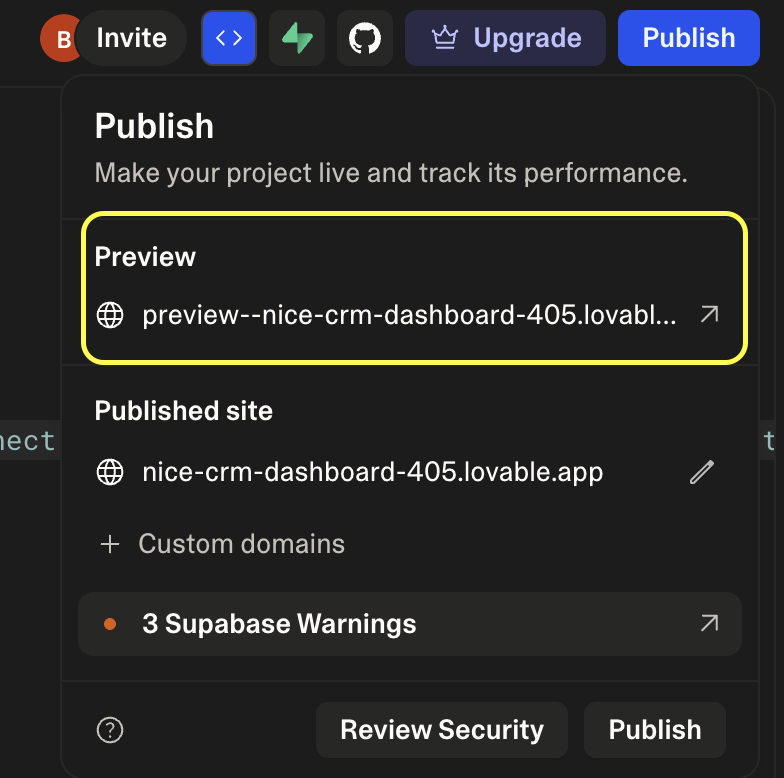Image resolution: width=784 pixels, height=778 pixels.
Task: Open nice-crm-dashboard-405.lovable.app link
Action: [x=372, y=472]
